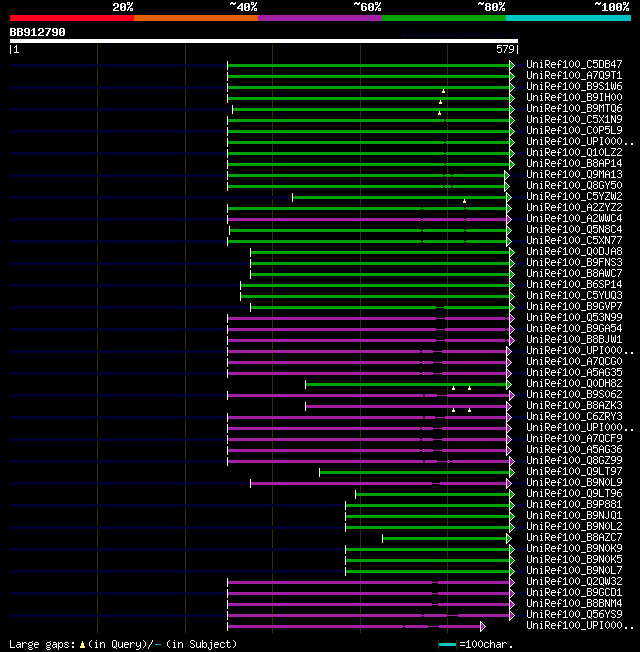640x652 pixels.
Task: Select the UniRef100_A5AG36 subject name
Action: 574,449
